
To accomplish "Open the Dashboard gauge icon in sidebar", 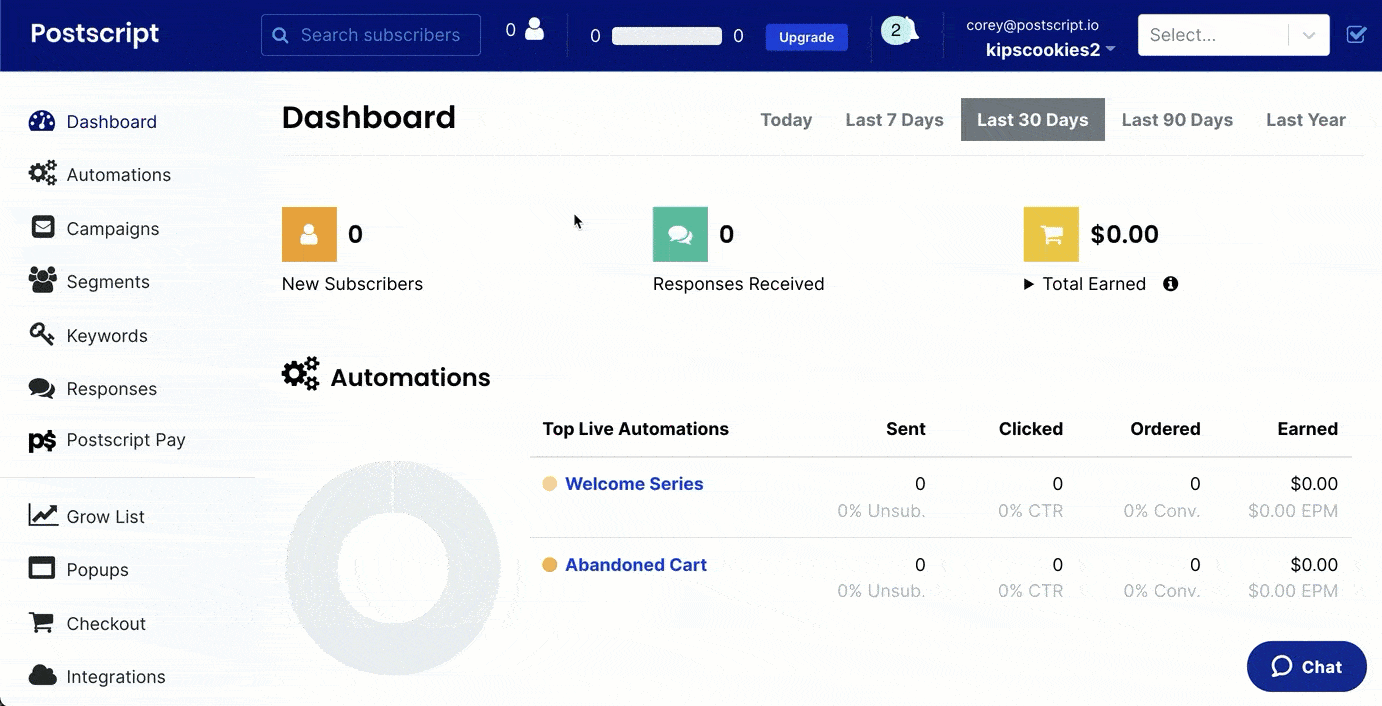I will [x=42, y=122].
